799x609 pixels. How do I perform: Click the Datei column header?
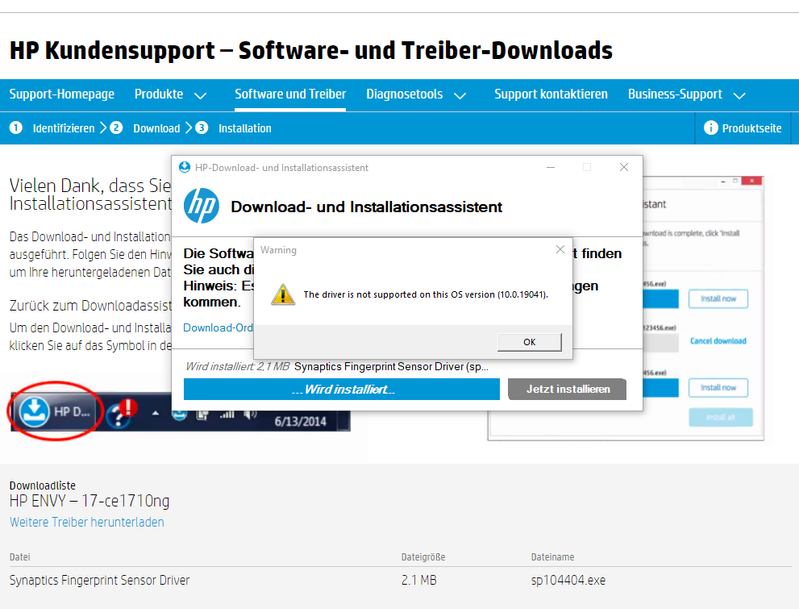pyautogui.click(x=19, y=557)
